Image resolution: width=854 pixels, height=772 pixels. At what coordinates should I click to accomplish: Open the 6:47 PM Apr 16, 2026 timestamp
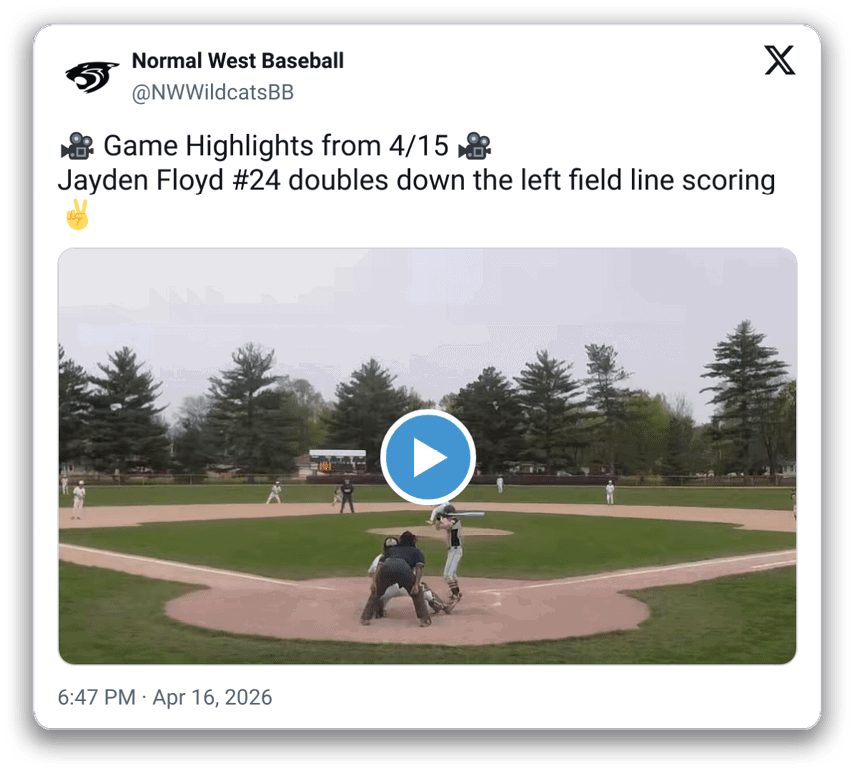165,697
